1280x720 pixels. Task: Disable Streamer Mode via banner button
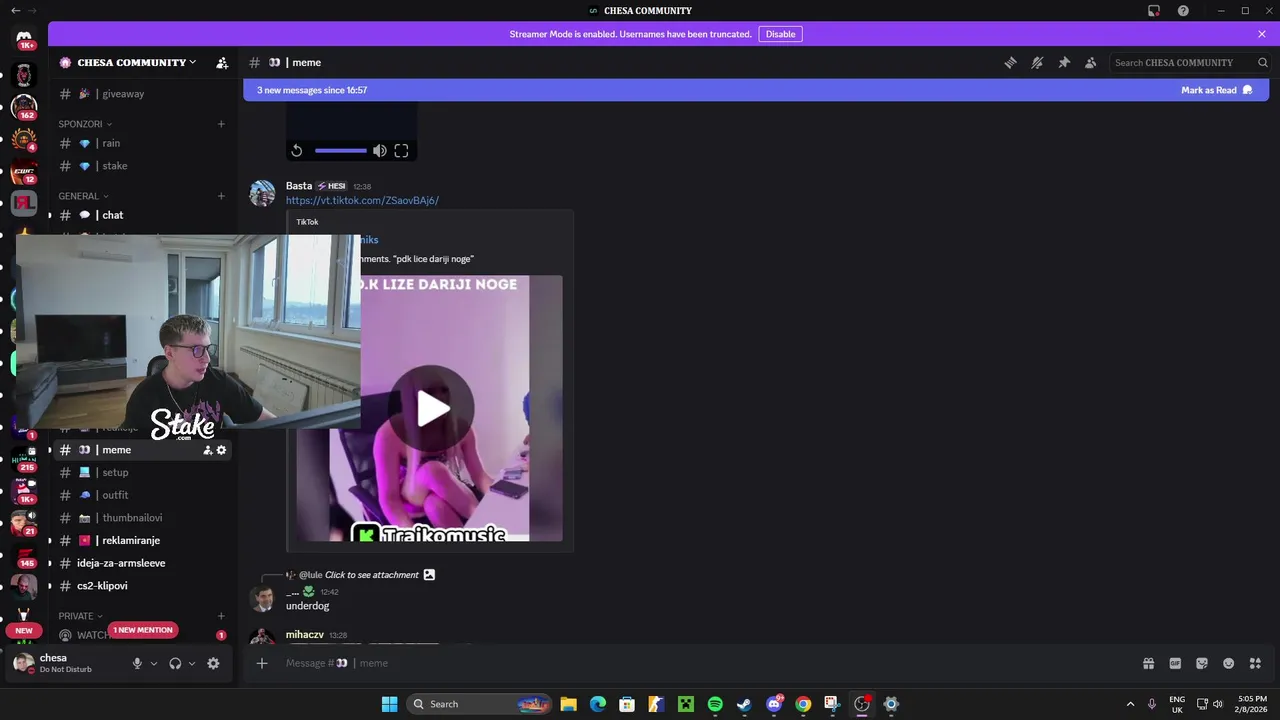pyautogui.click(x=780, y=34)
